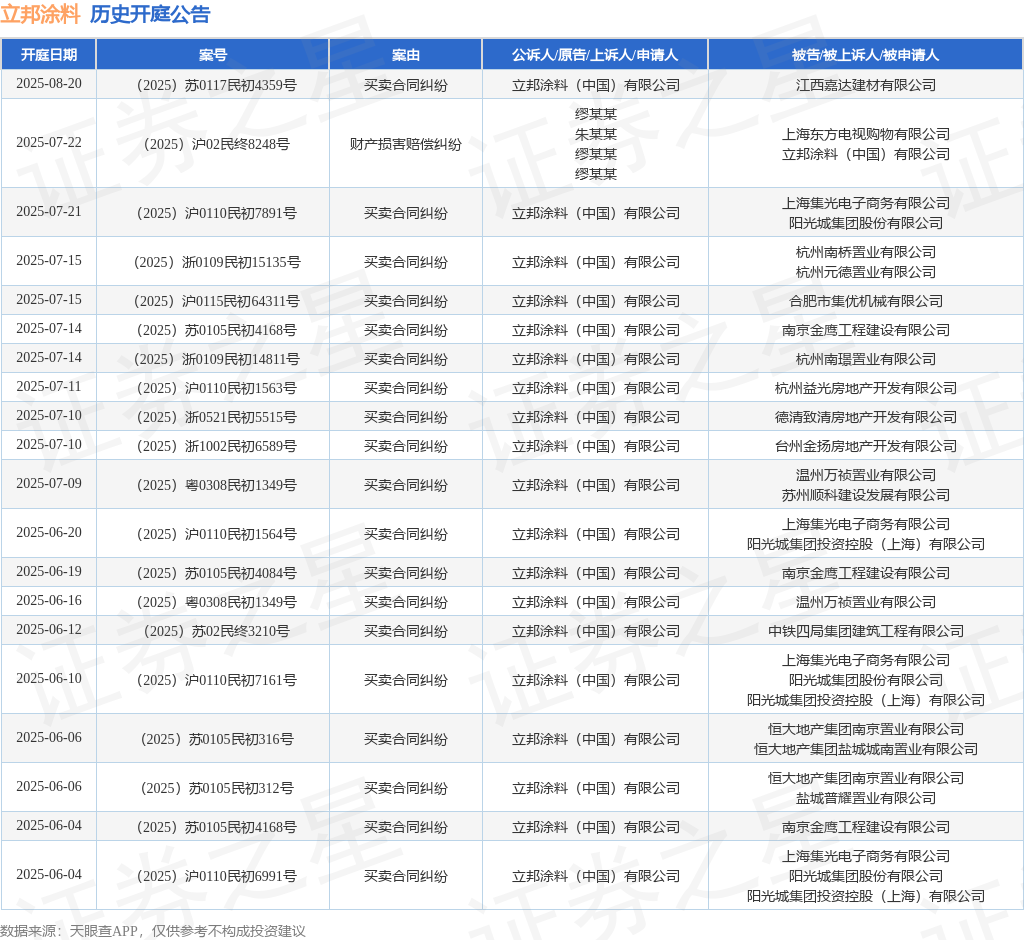Click case number 浙0109民初14811号
The width and height of the screenshot is (1024, 940).
tap(216, 359)
